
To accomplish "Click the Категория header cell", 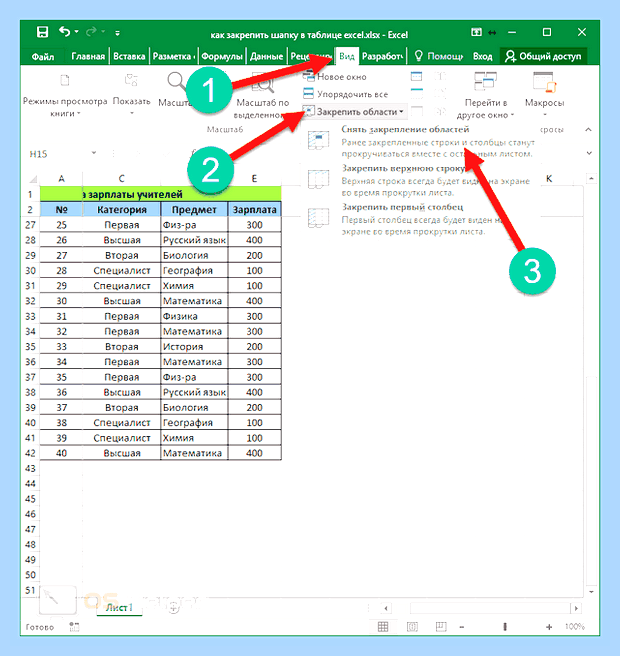I will click(122, 210).
